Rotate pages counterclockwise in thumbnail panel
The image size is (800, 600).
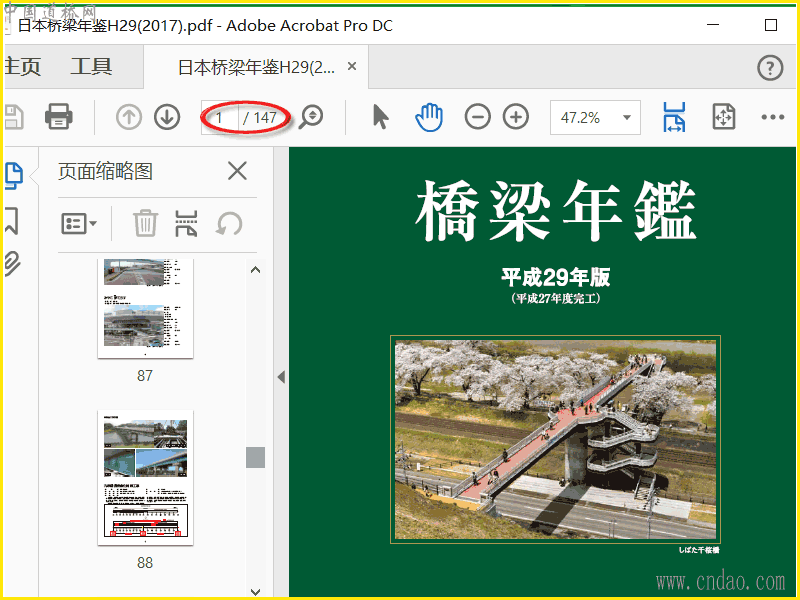tap(229, 223)
